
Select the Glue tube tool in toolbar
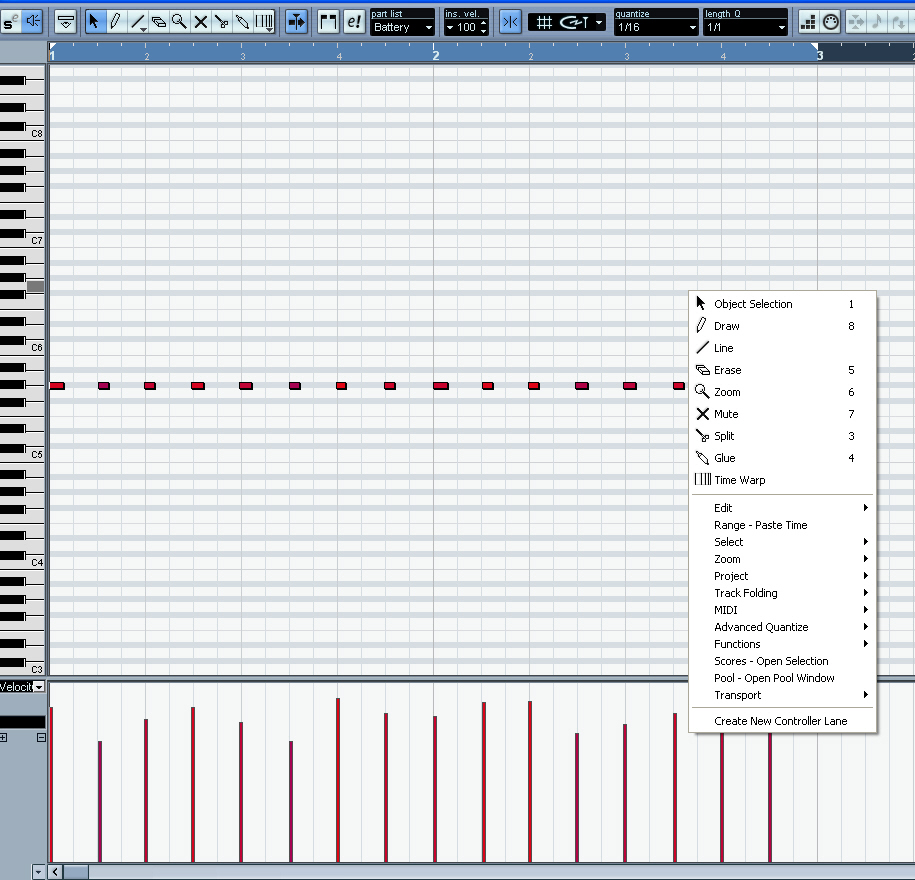[x=242, y=22]
